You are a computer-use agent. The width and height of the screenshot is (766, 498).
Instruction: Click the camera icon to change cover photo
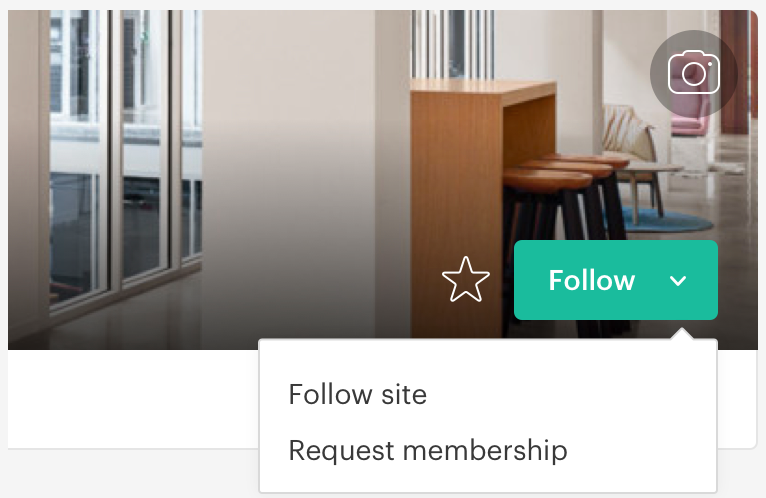pyautogui.click(x=694, y=73)
